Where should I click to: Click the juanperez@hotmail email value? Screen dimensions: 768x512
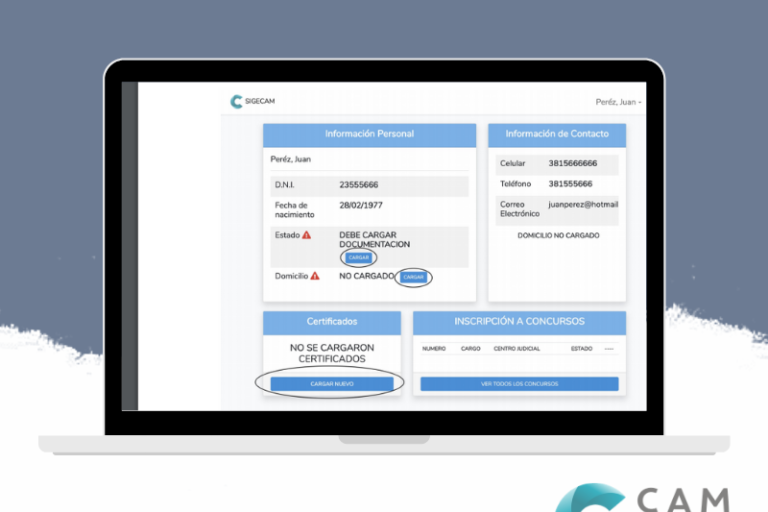(583, 204)
